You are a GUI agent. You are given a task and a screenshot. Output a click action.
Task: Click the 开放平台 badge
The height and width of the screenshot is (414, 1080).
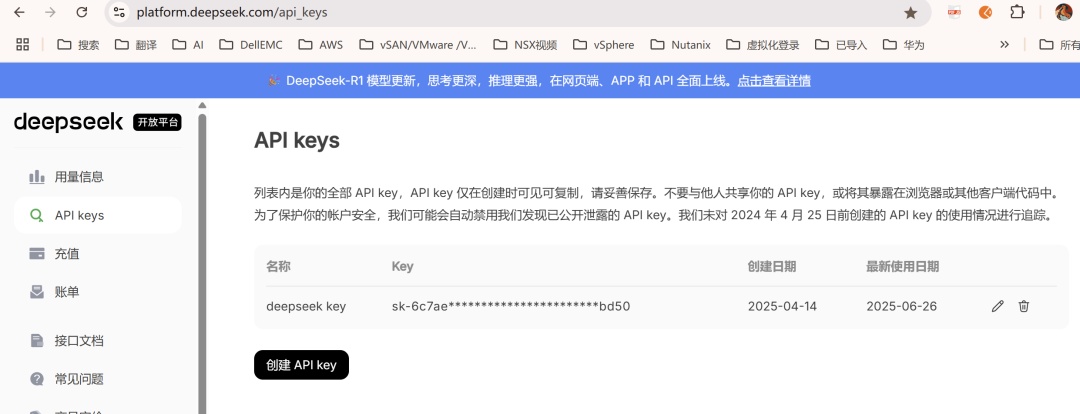(x=157, y=123)
